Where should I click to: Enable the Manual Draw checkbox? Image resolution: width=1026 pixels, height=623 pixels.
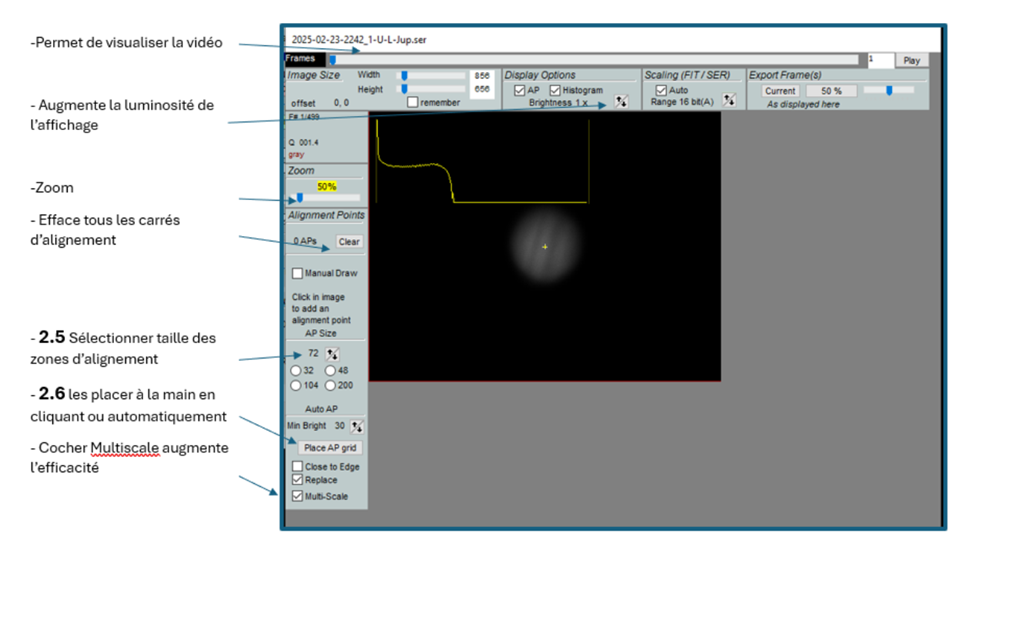(x=297, y=273)
